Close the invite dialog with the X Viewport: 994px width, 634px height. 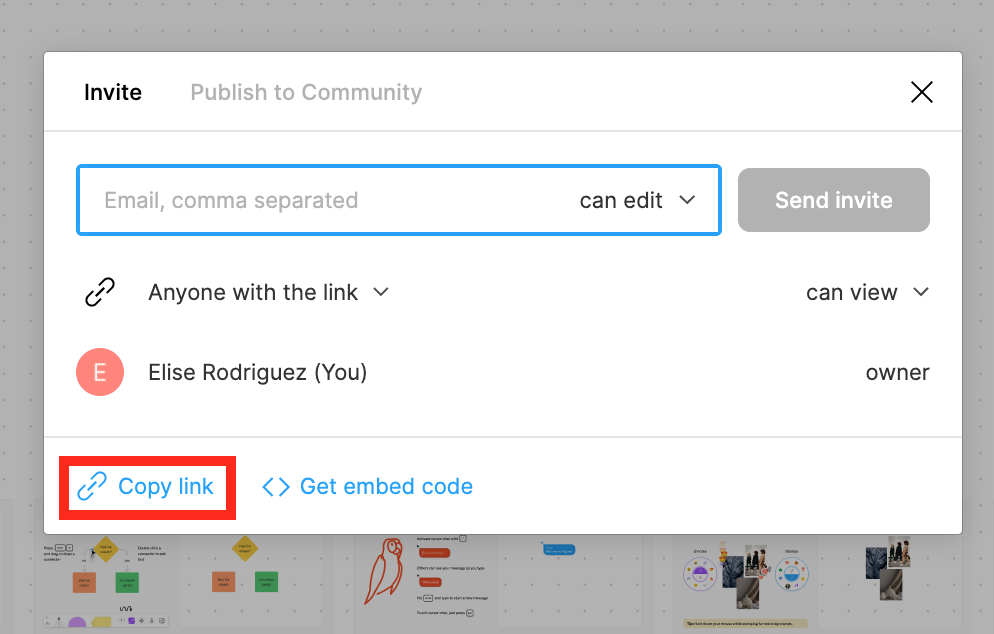click(x=921, y=91)
